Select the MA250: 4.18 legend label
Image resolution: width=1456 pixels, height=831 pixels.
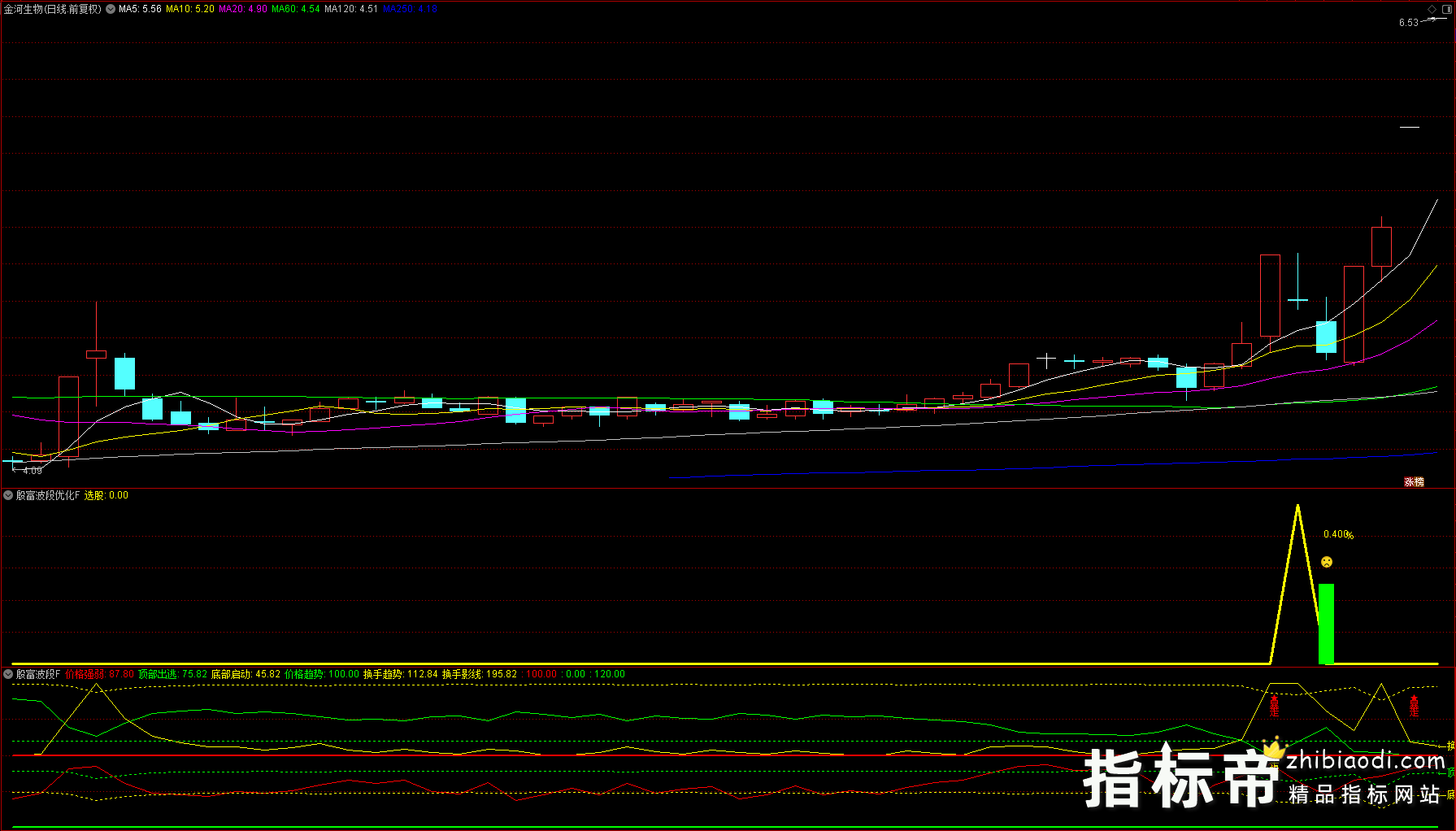[x=411, y=9]
